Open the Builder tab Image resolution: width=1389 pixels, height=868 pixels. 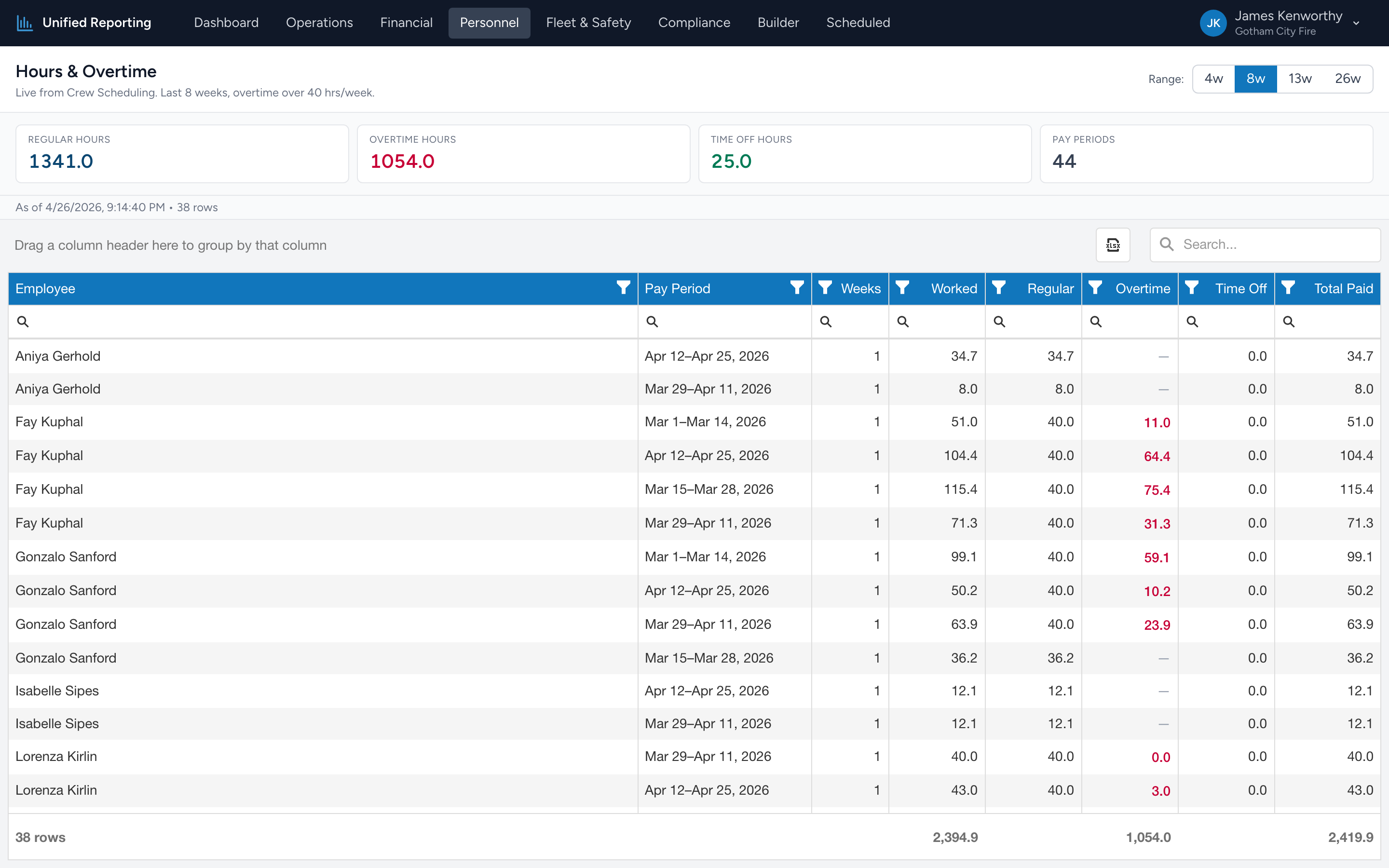[x=778, y=23]
